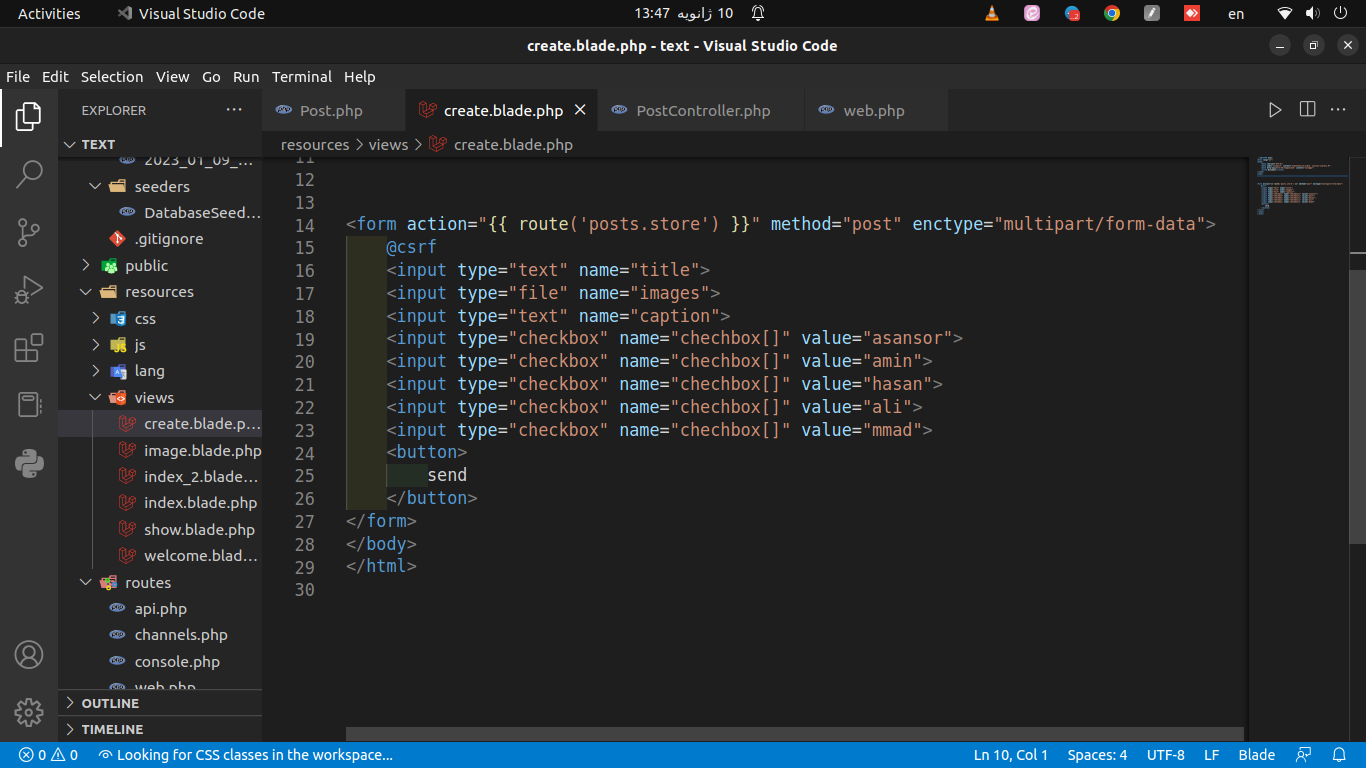This screenshot has width=1366, height=768.
Task: Open the Explorer view in activity bar
Action: [28, 116]
